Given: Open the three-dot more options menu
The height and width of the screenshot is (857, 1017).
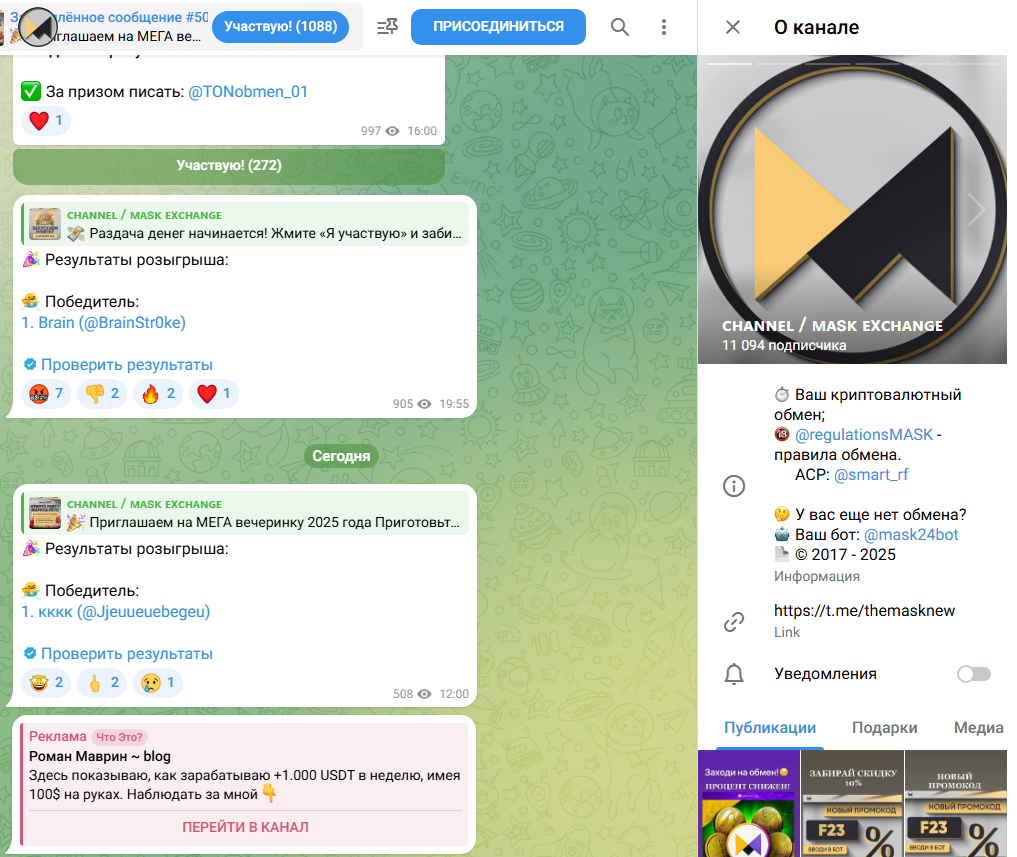Looking at the screenshot, I should pos(664,27).
